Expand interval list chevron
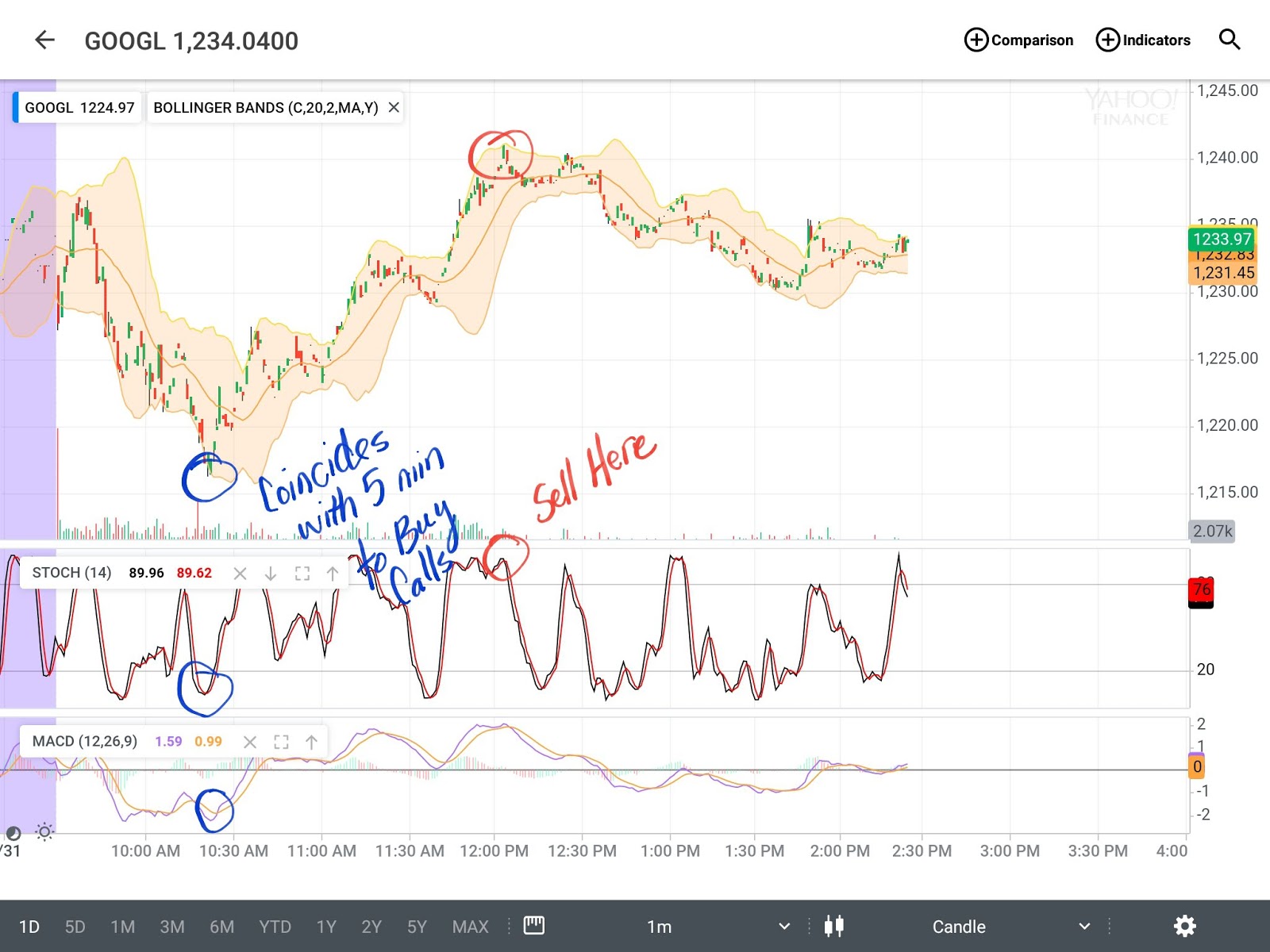The width and height of the screenshot is (1270, 952). click(784, 927)
